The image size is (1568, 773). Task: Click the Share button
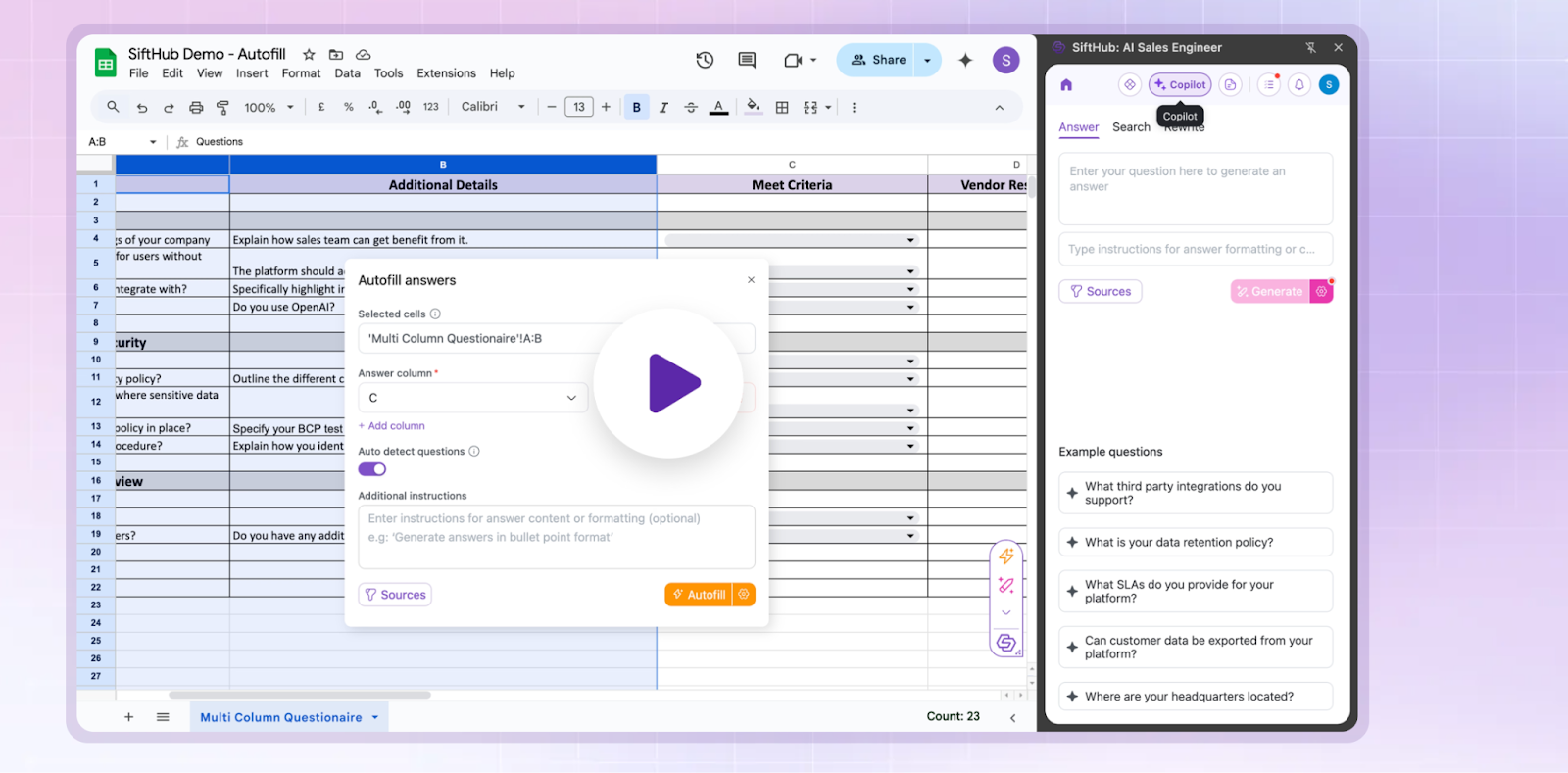coord(875,60)
